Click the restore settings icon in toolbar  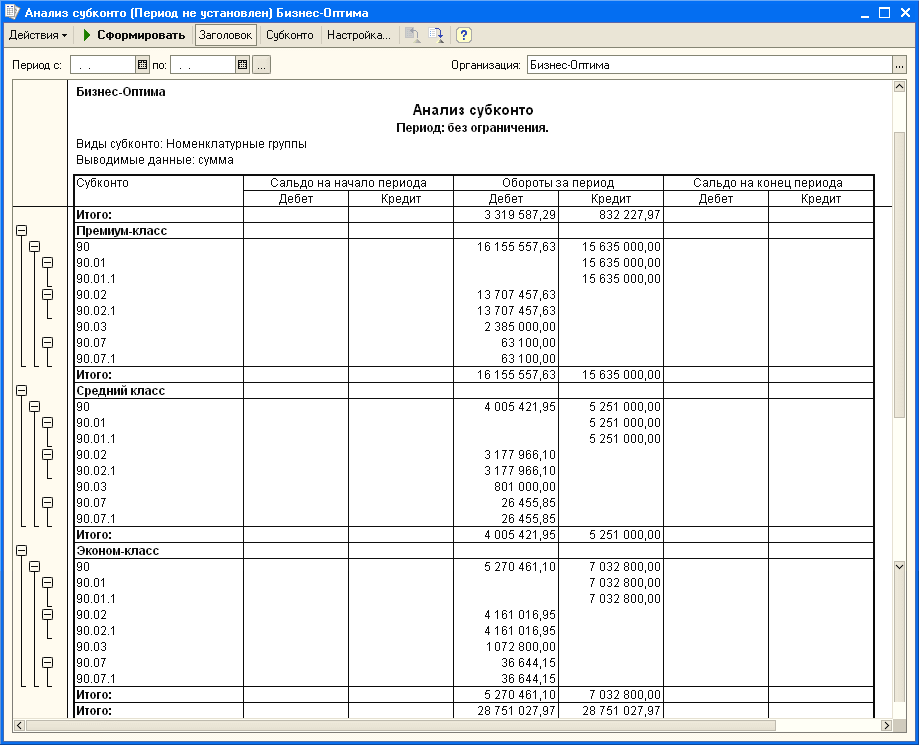point(412,35)
